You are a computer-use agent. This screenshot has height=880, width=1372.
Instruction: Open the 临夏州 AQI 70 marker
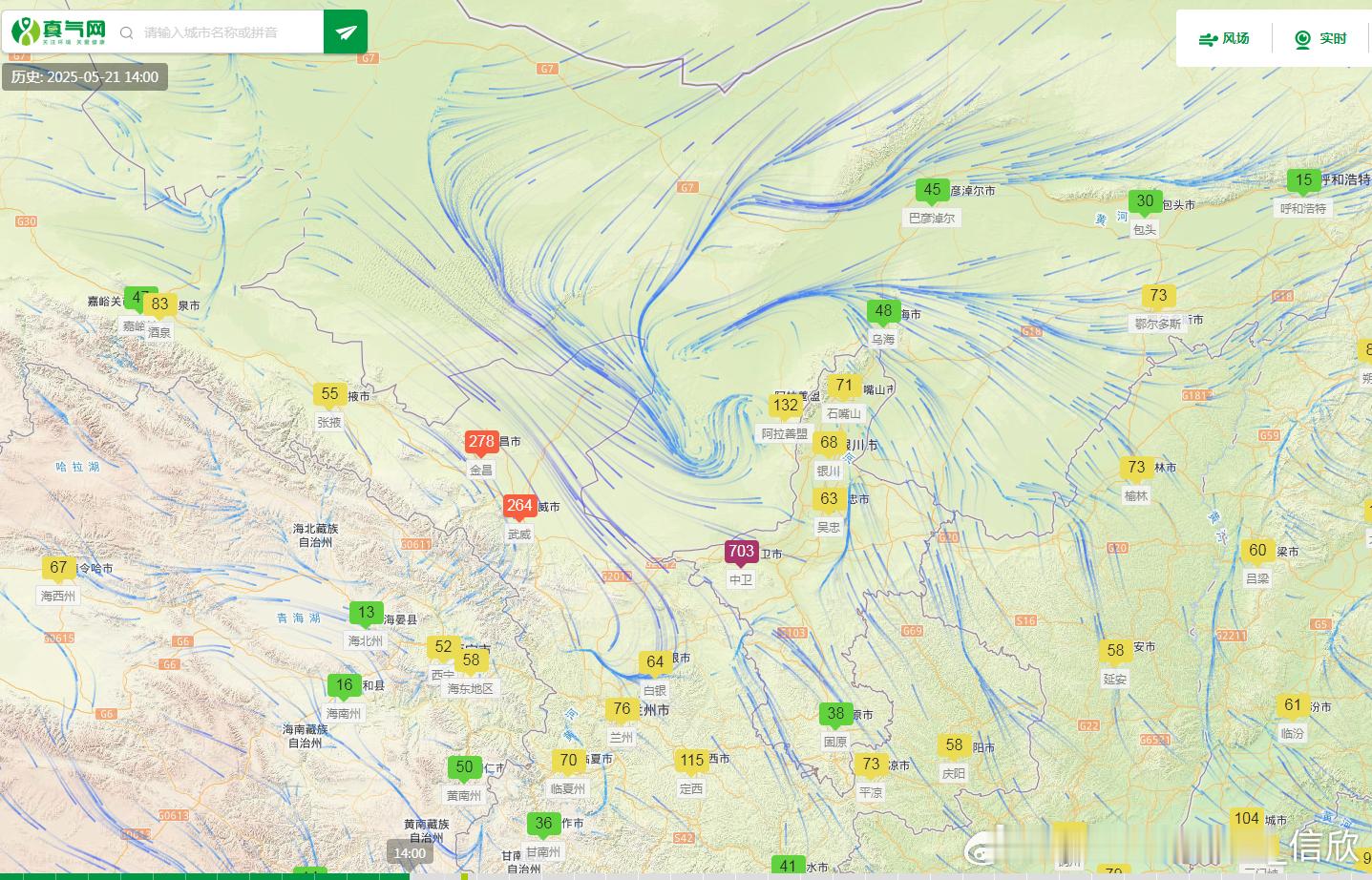pos(568,761)
